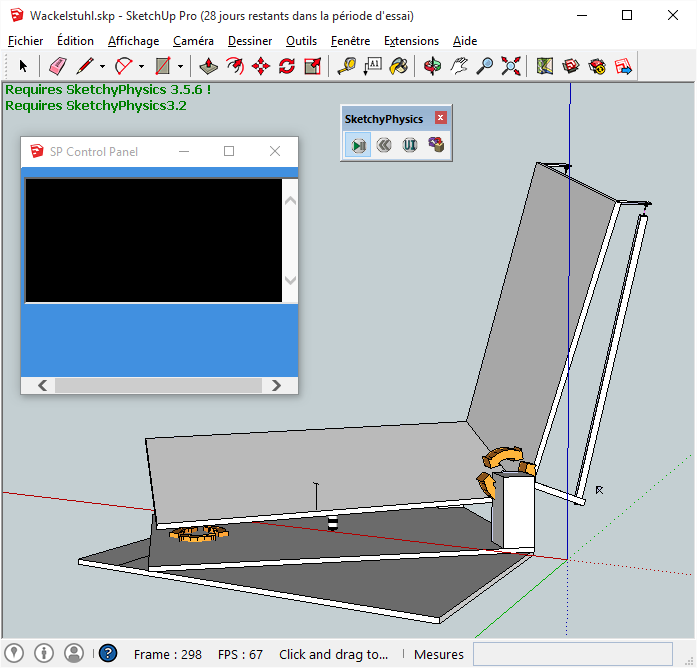
Task: Click the Mesures input field
Action: point(573,654)
